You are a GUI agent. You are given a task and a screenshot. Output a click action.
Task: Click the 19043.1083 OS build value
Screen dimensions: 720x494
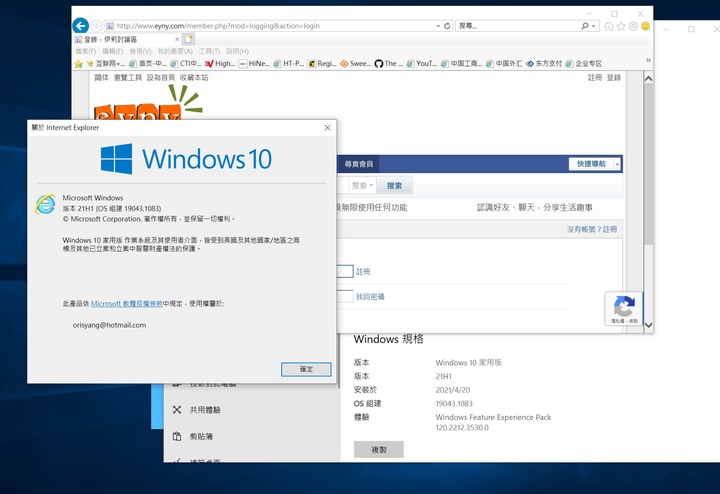(x=454, y=404)
